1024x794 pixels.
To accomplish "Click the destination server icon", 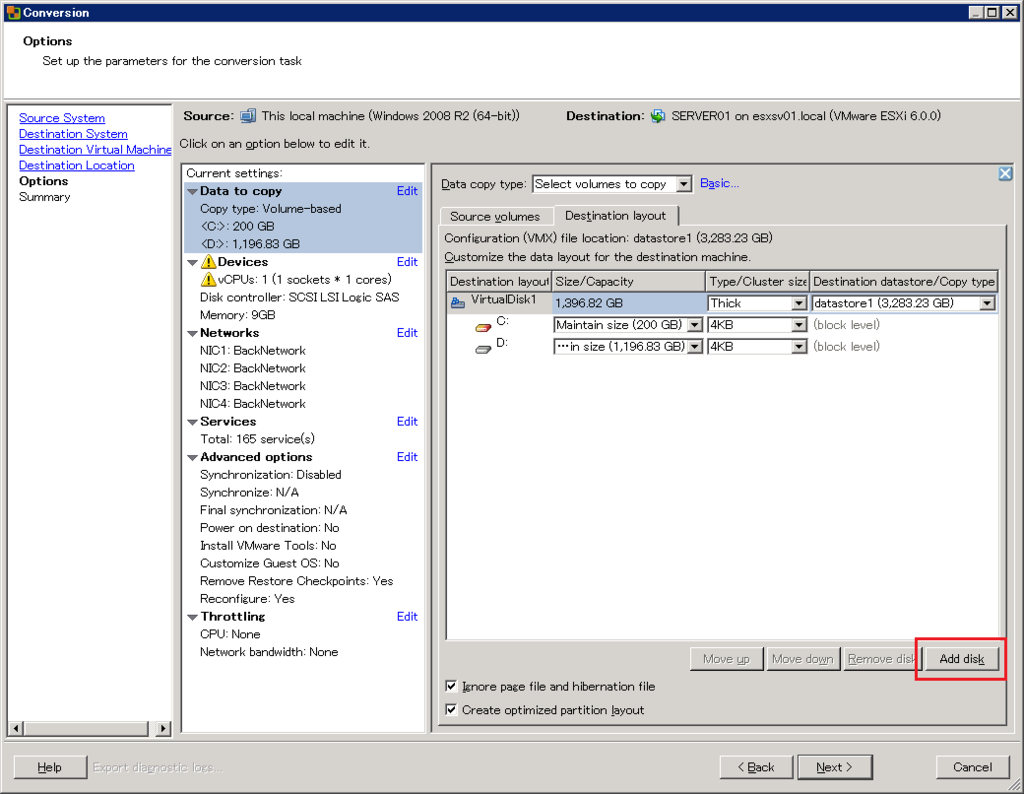I will tap(658, 116).
